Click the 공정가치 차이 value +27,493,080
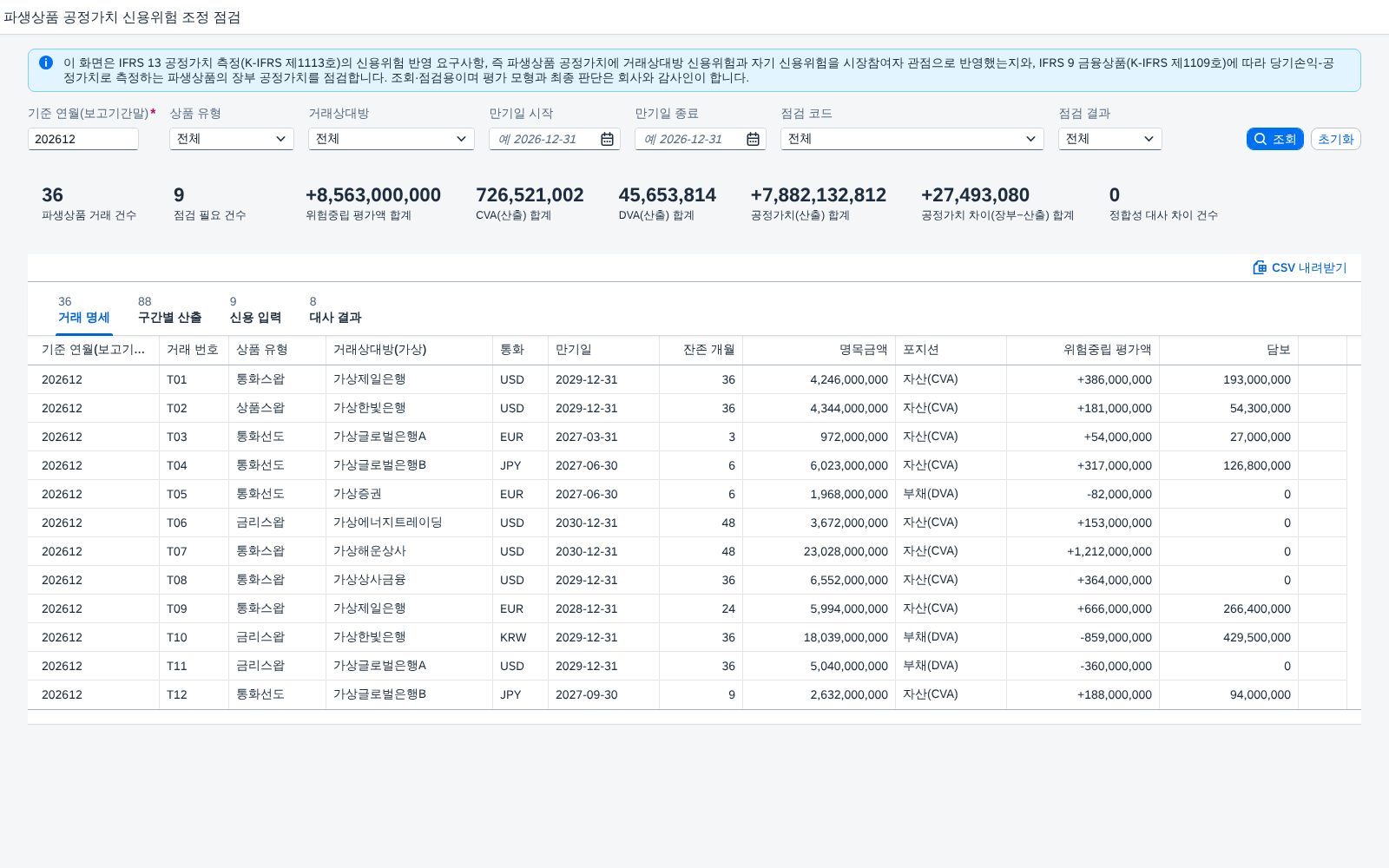1389x868 pixels. tap(975, 195)
